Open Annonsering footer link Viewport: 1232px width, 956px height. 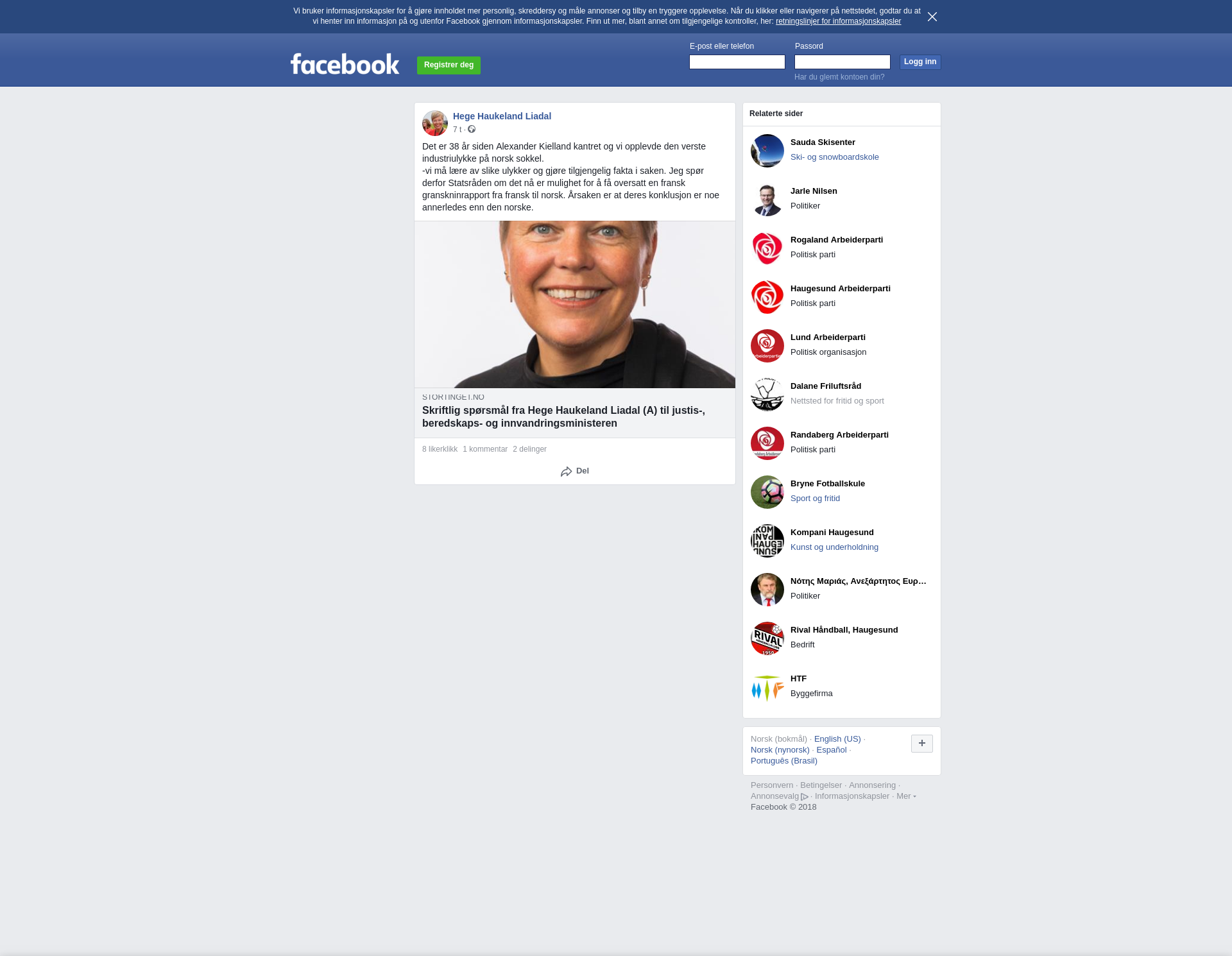pyautogui.click(x=872, y=785)
